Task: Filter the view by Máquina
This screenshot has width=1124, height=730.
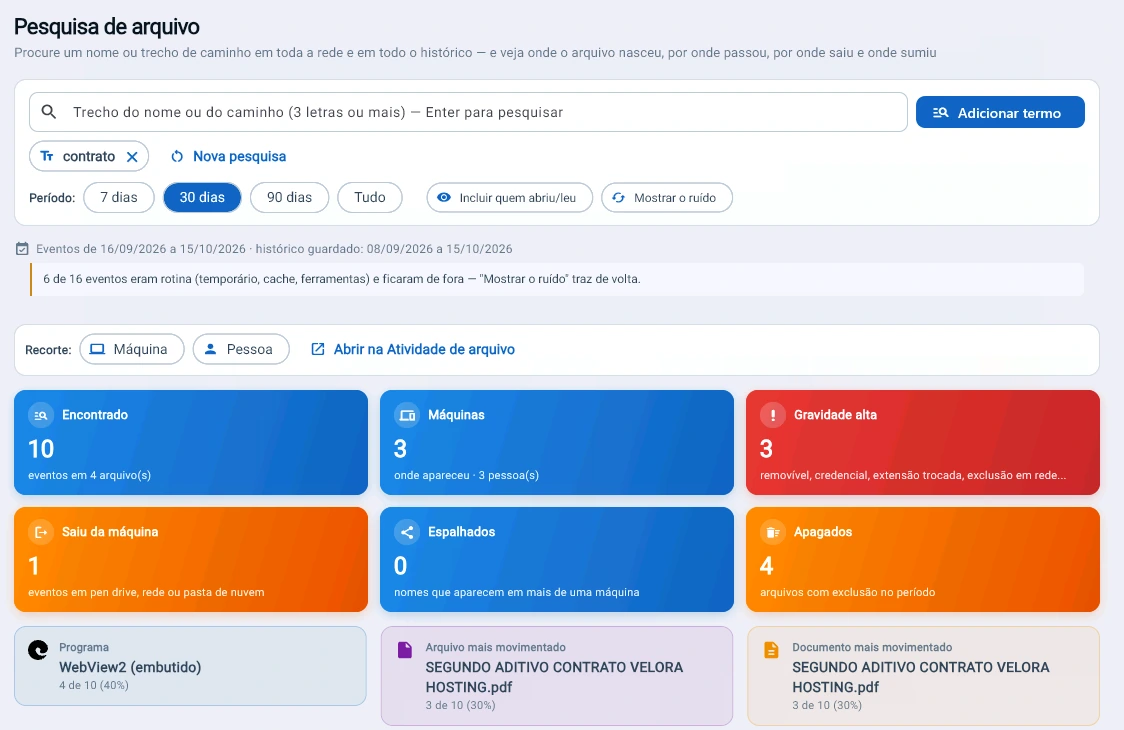Action: click(132, 349)
